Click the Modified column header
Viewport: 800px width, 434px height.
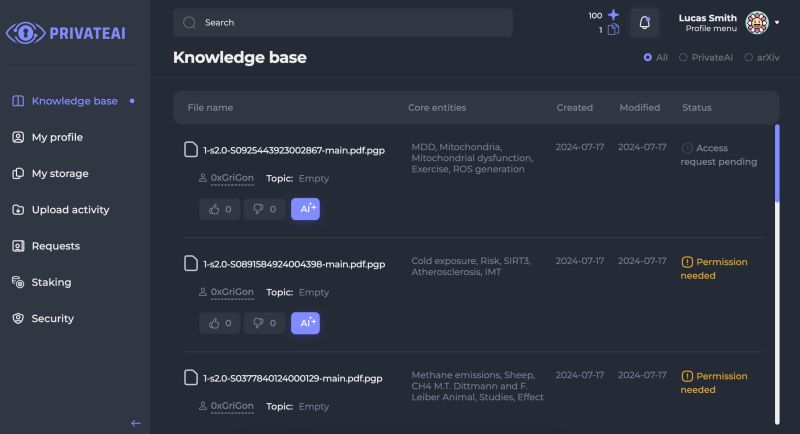click(x=639, y=108)
